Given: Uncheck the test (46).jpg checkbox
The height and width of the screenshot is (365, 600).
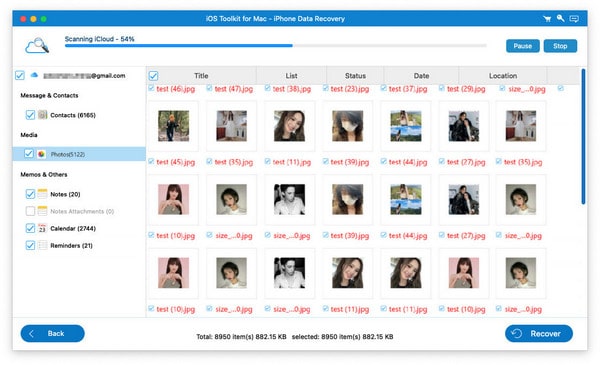Looking at the screenshot, I should (x=151, y=88).
